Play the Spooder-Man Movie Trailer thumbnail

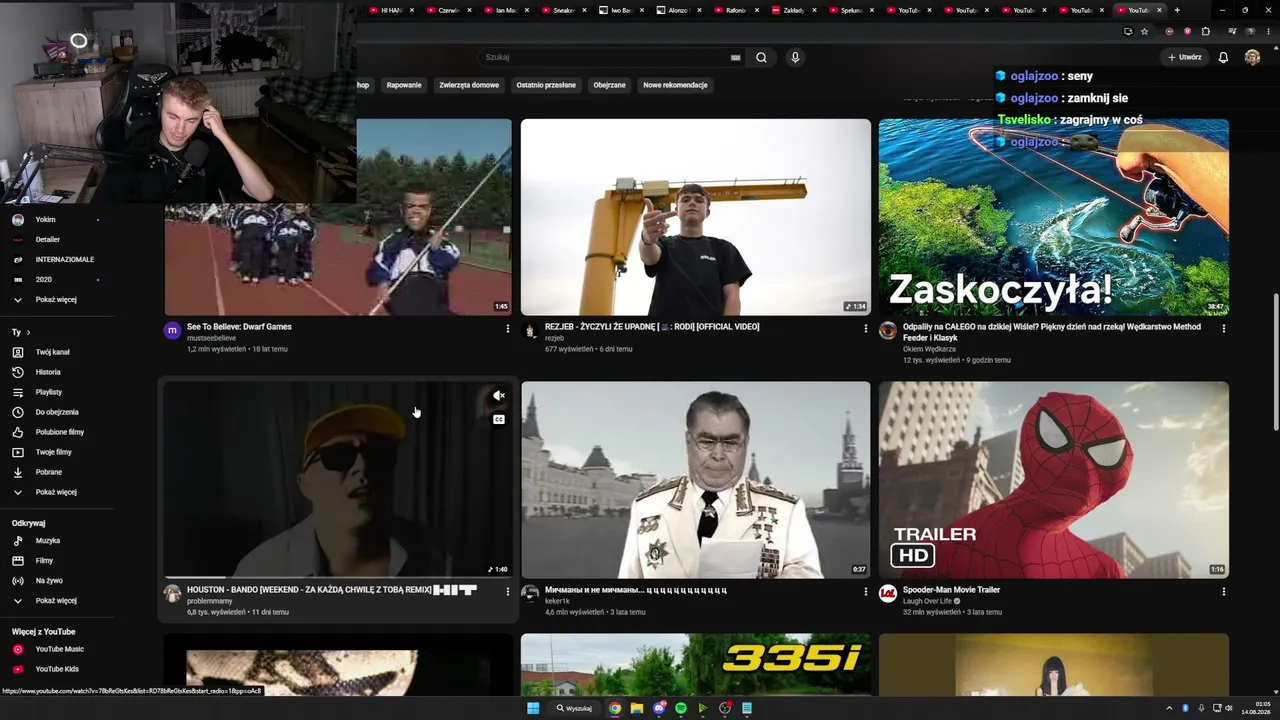point(1054,480)
